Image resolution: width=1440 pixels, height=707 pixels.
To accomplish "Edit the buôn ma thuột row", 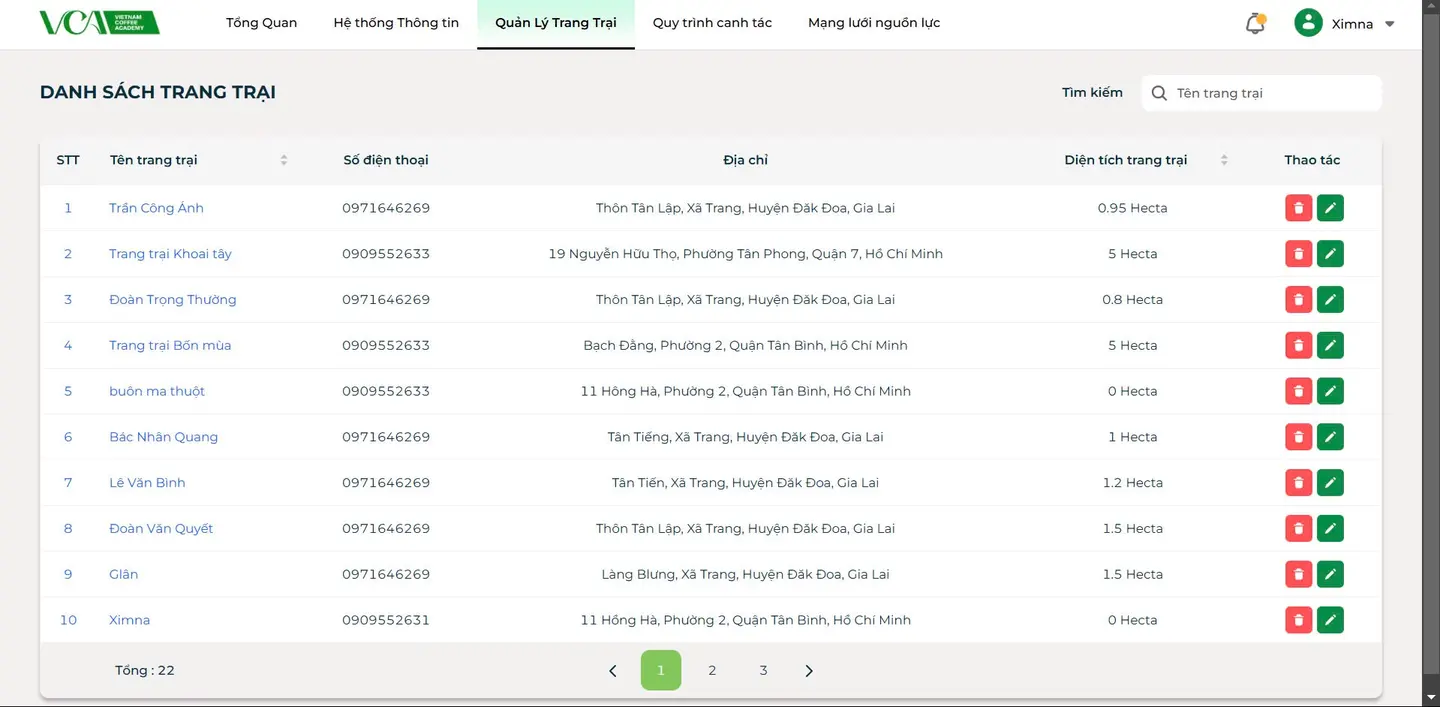I will [1330, 391].
